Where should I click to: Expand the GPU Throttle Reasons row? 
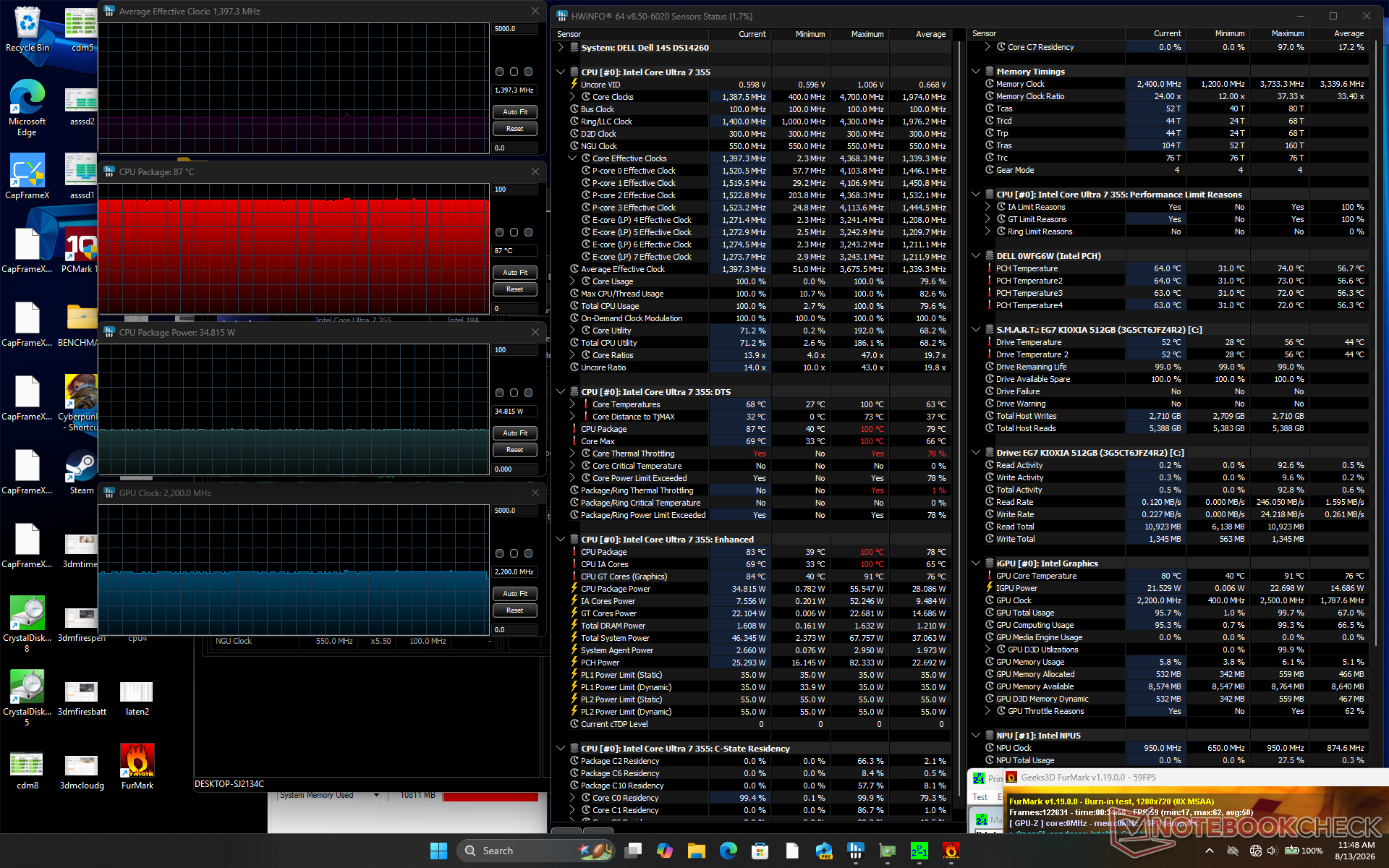click(987, 711)
